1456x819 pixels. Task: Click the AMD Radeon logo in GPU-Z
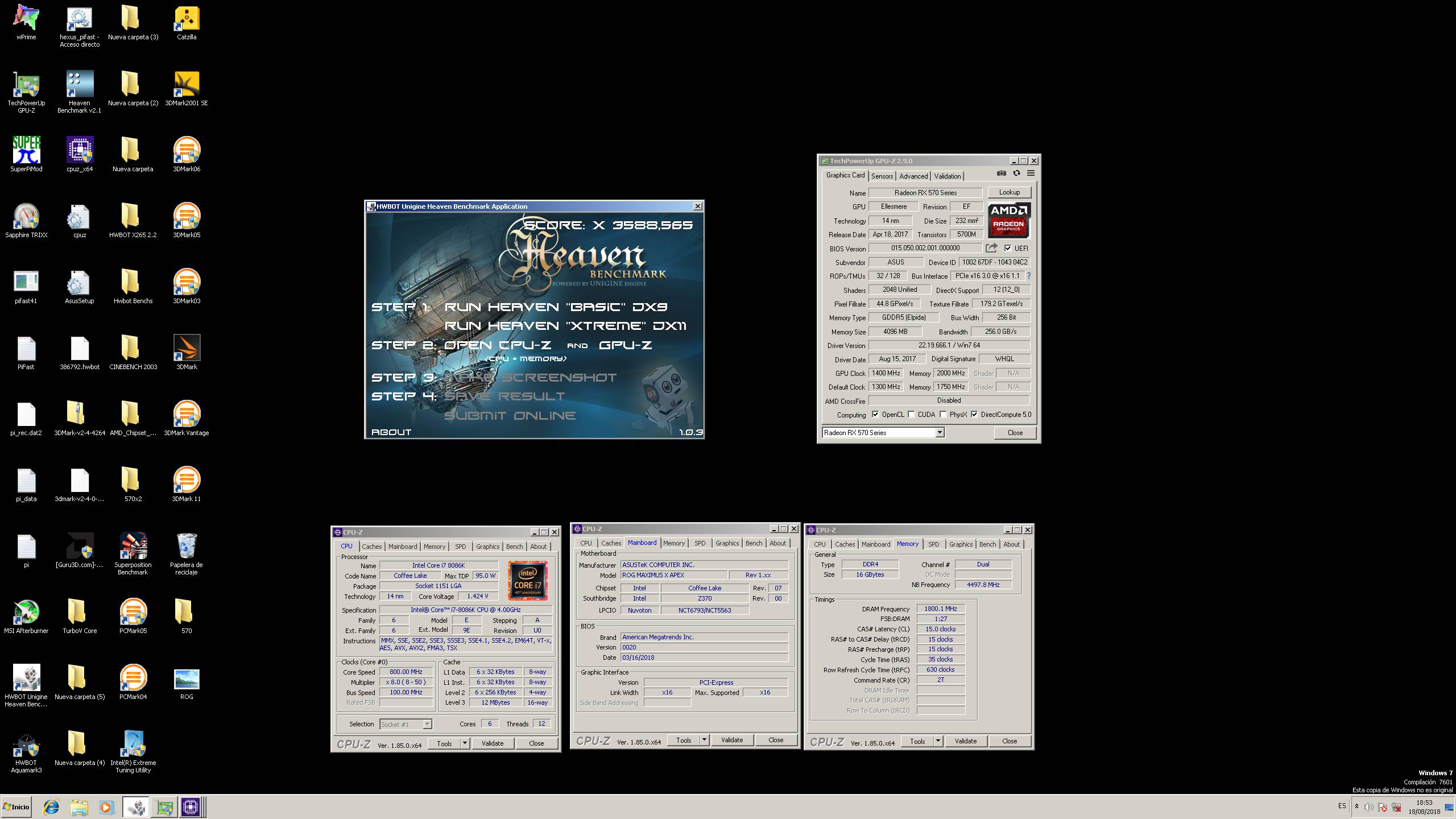coord(1009,220)
